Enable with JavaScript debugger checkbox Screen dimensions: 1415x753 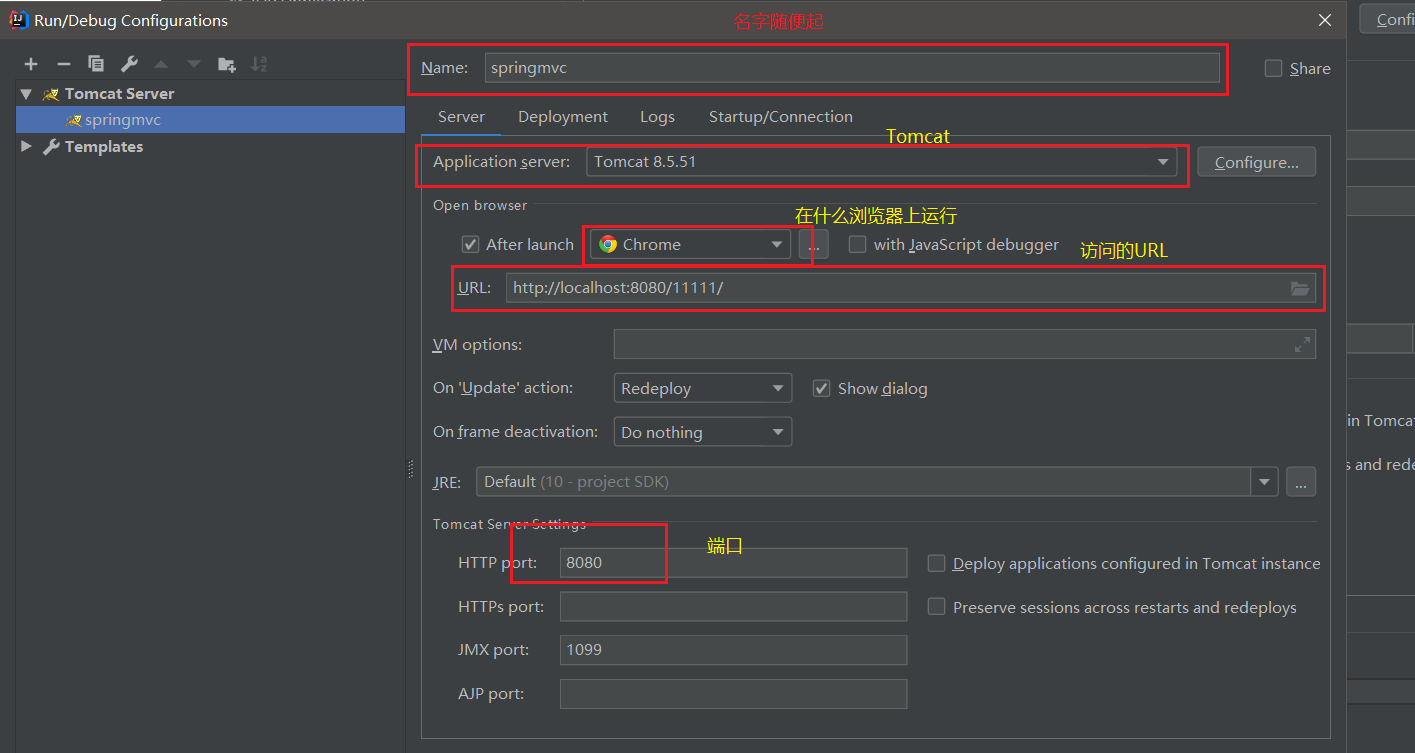pos(857,244)
